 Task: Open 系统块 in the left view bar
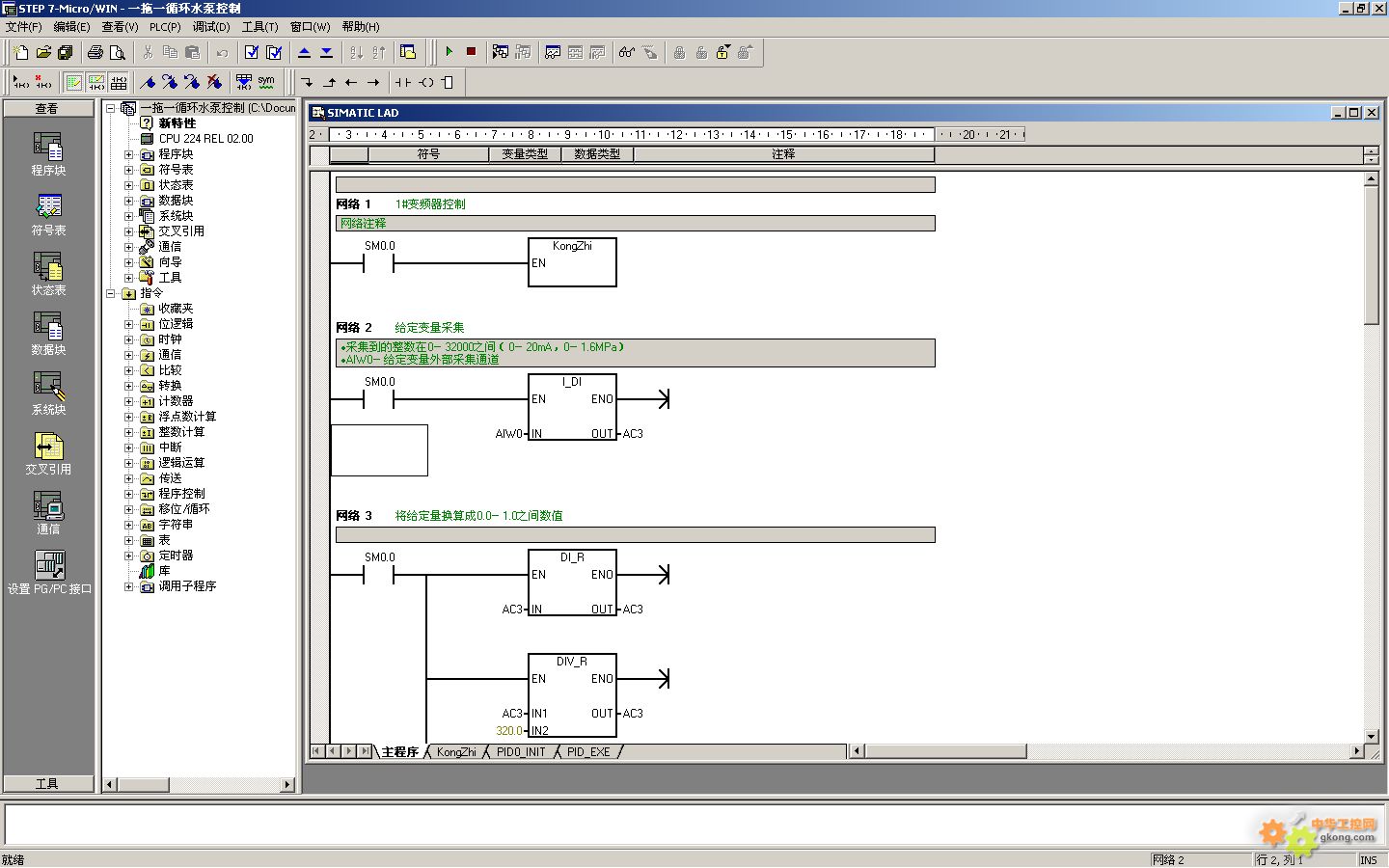point(48,393)
